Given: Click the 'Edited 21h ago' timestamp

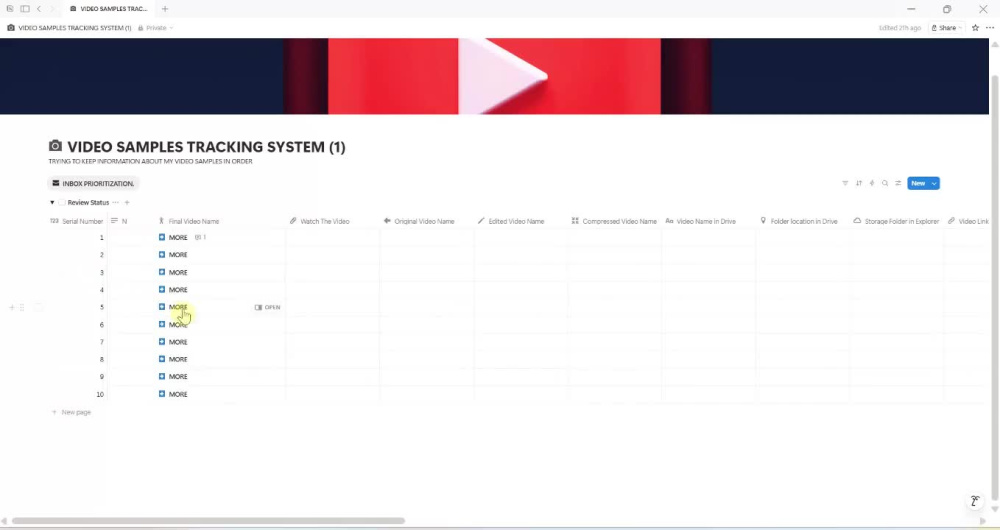Looking at the screenshot, I should [900, 28].
